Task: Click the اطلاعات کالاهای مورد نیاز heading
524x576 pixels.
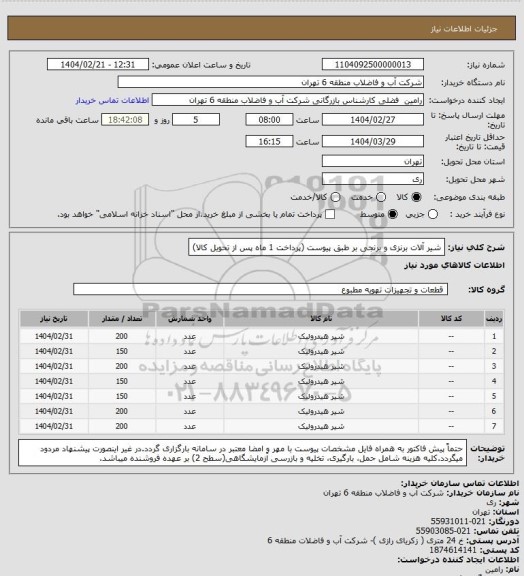Action: click(454, 266)
